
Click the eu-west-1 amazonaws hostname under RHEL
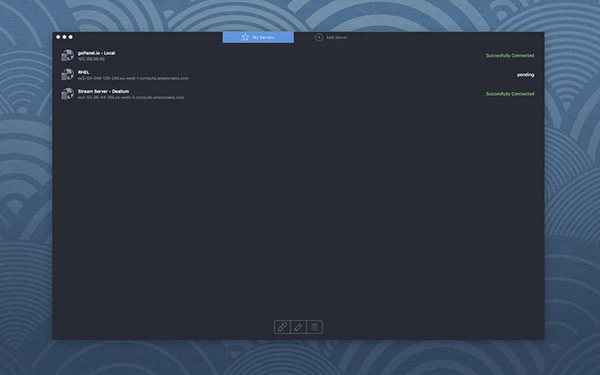133,78
